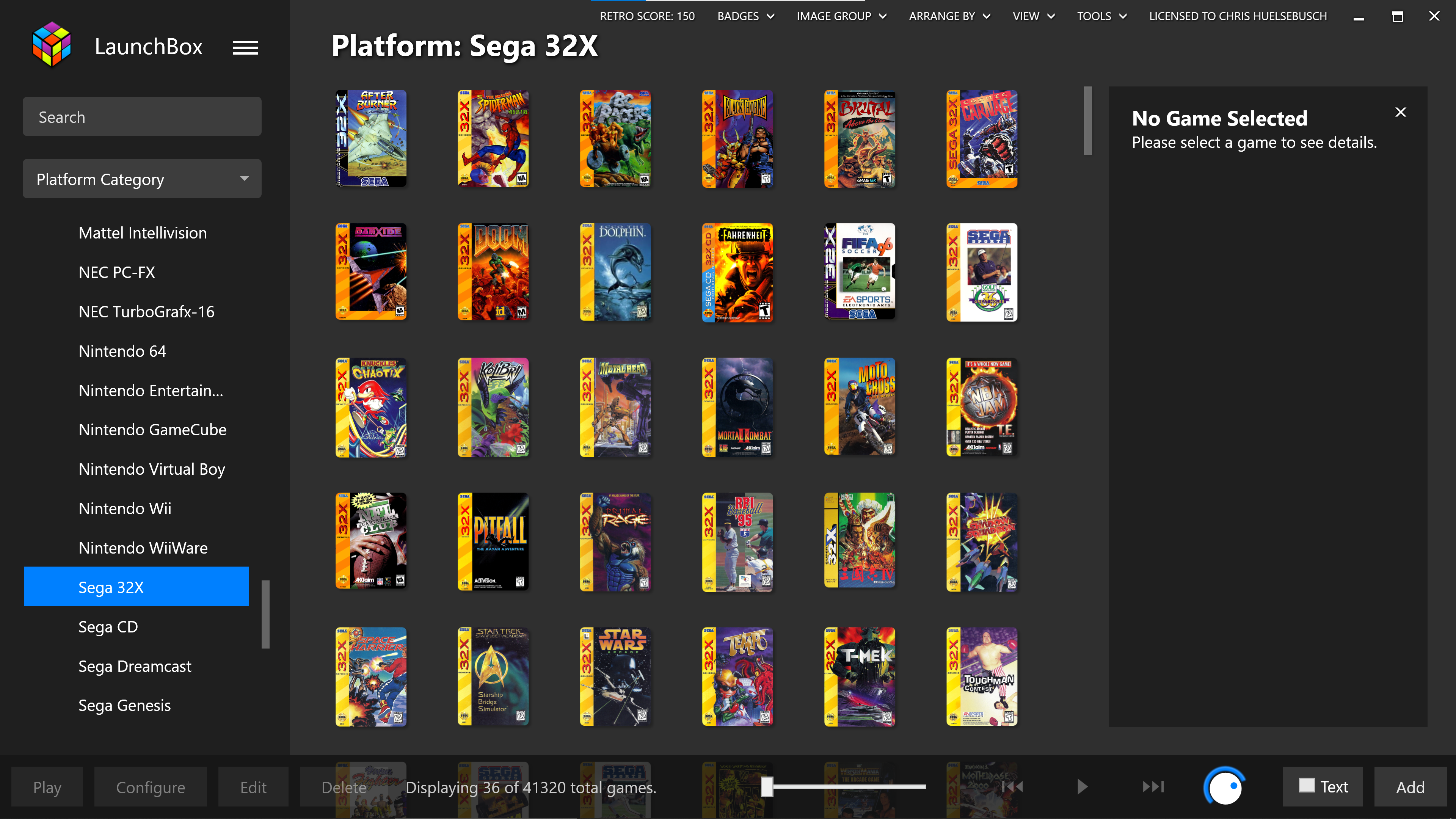Select Sega 32X platform
The image size is (1456, 819).
[136, 586]
